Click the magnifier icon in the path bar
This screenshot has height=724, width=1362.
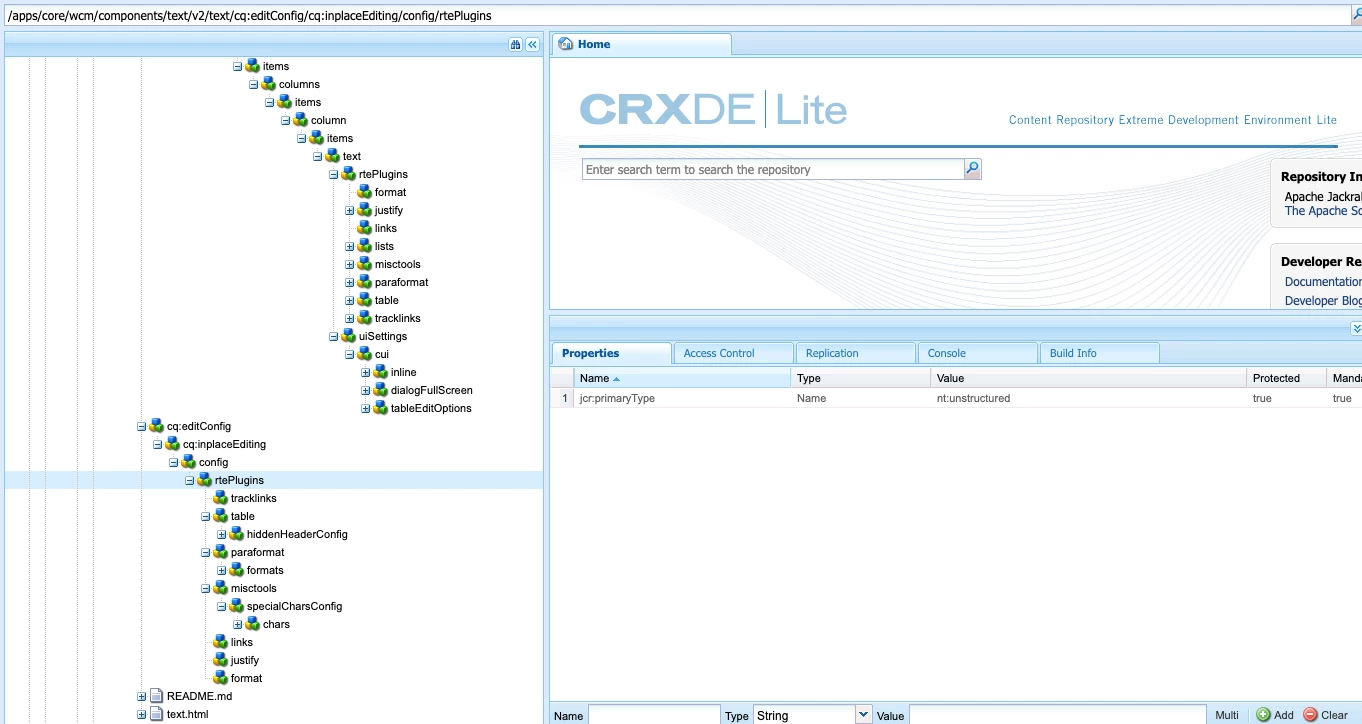coord(1355,15)
